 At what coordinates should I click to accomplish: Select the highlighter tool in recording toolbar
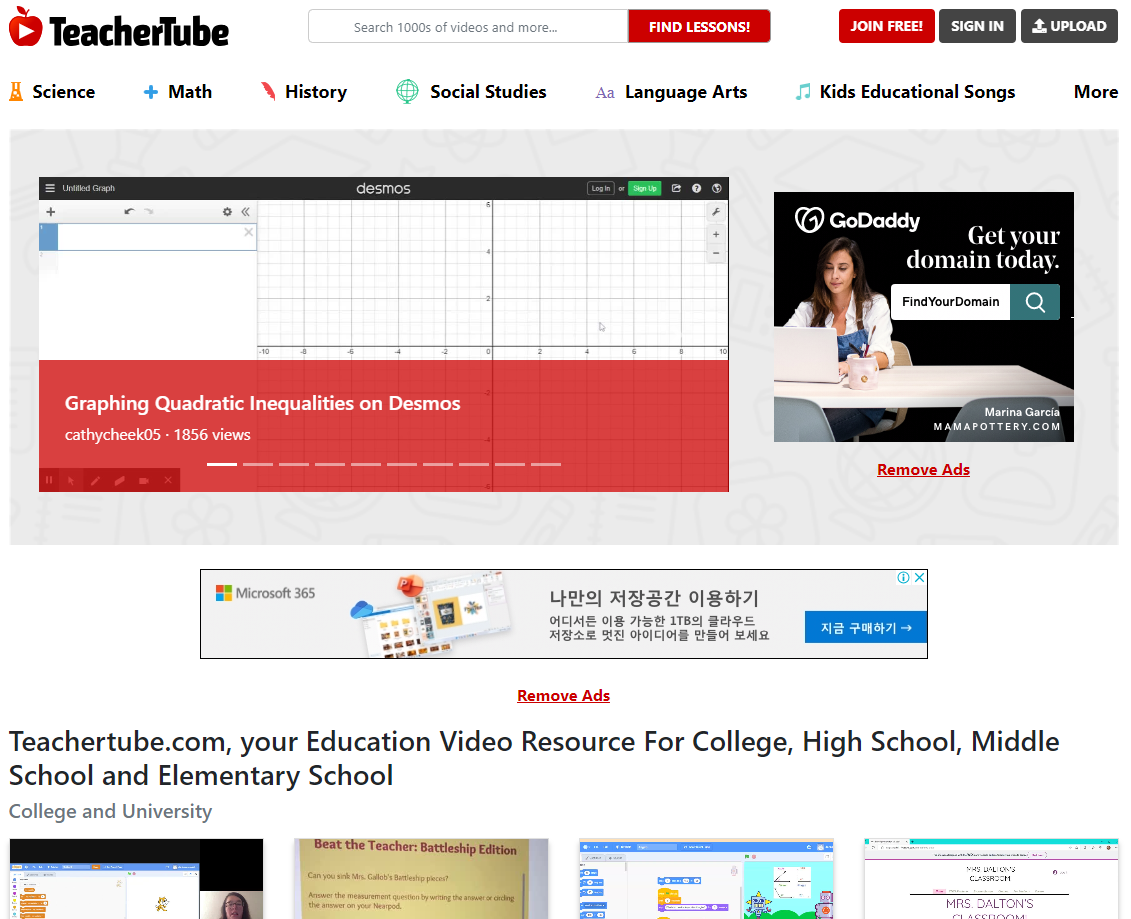tap(120, 480)
